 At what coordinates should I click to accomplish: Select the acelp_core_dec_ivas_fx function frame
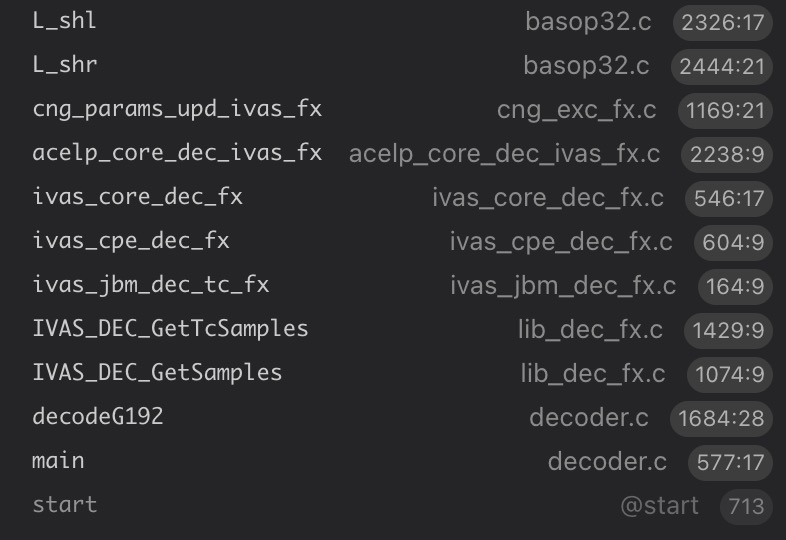[x=177, y=153]
